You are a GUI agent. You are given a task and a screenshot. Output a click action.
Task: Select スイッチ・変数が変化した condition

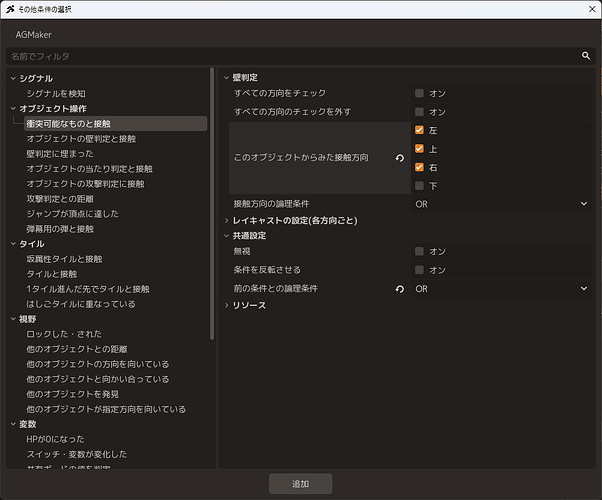point(76,454)
